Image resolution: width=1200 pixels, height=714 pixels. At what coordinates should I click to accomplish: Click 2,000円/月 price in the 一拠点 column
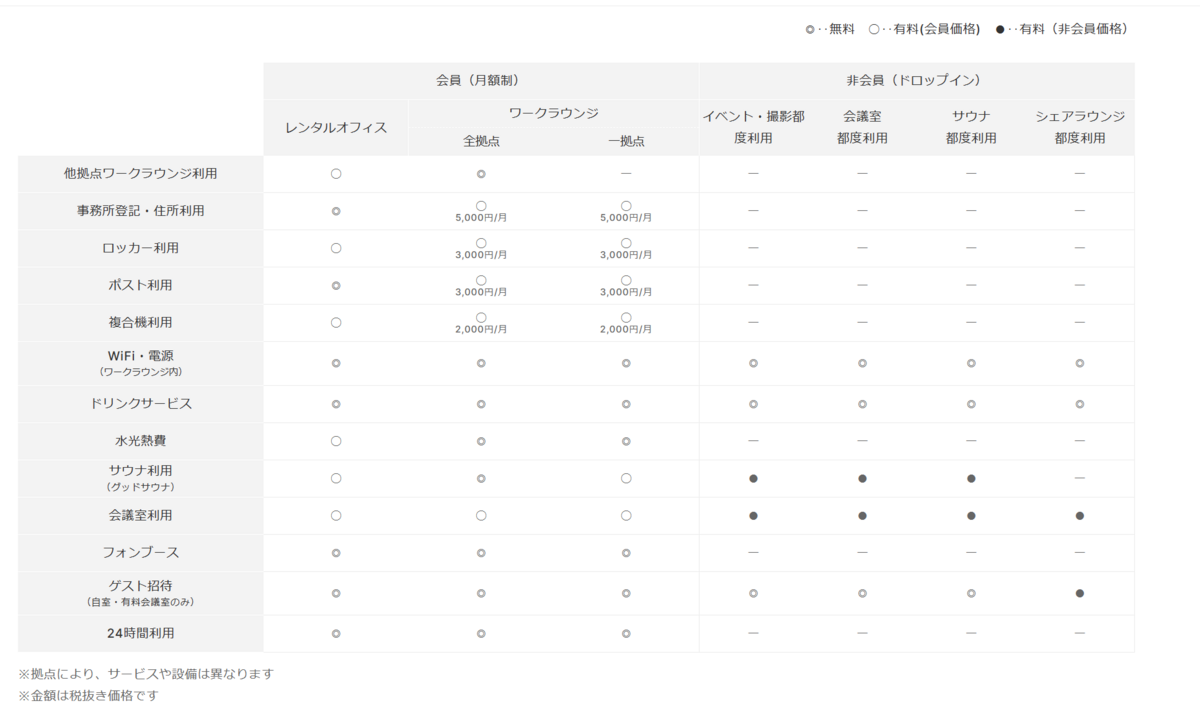tap(626, 330)
